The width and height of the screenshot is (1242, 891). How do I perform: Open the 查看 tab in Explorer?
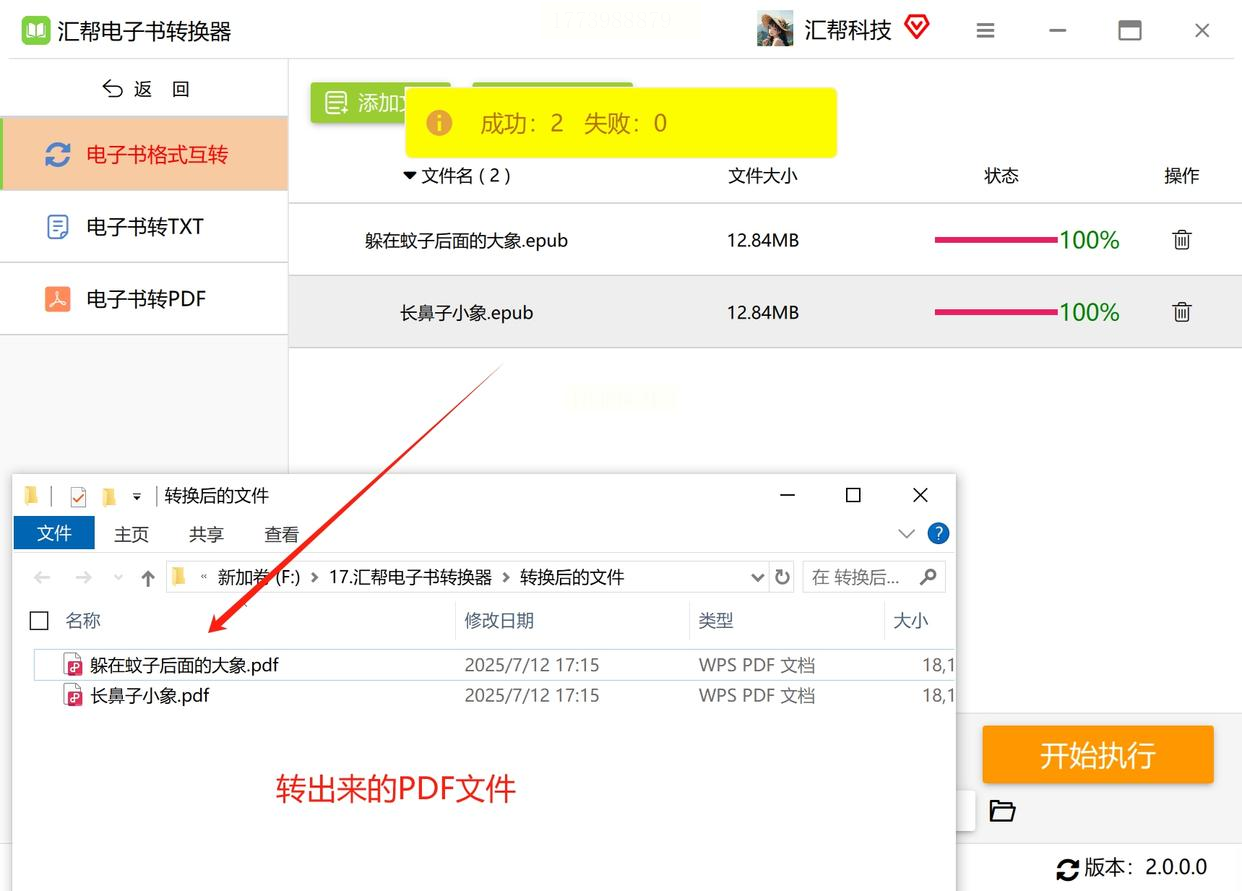(x=281, y=535)
